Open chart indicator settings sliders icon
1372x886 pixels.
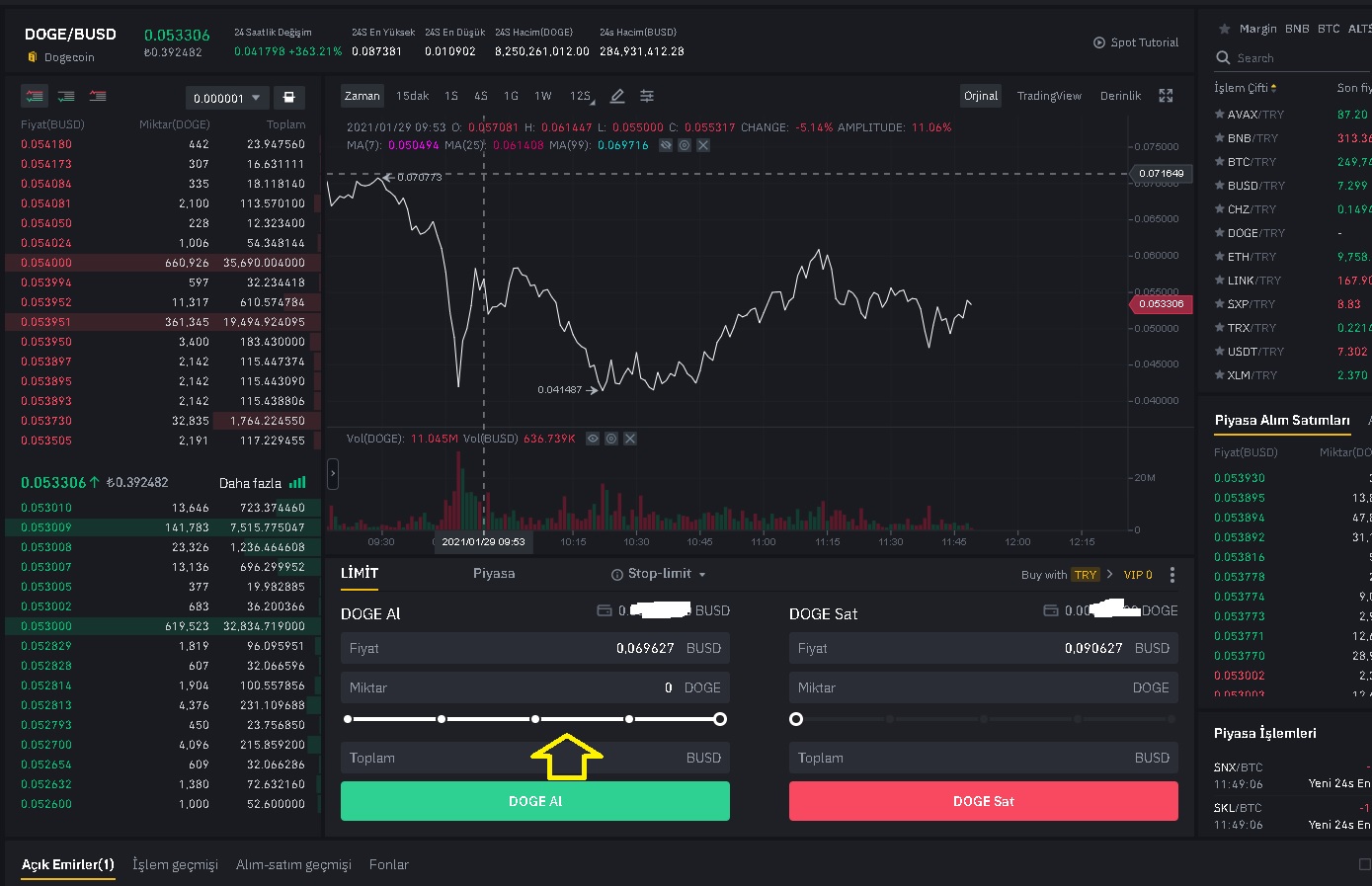(647, 96)
